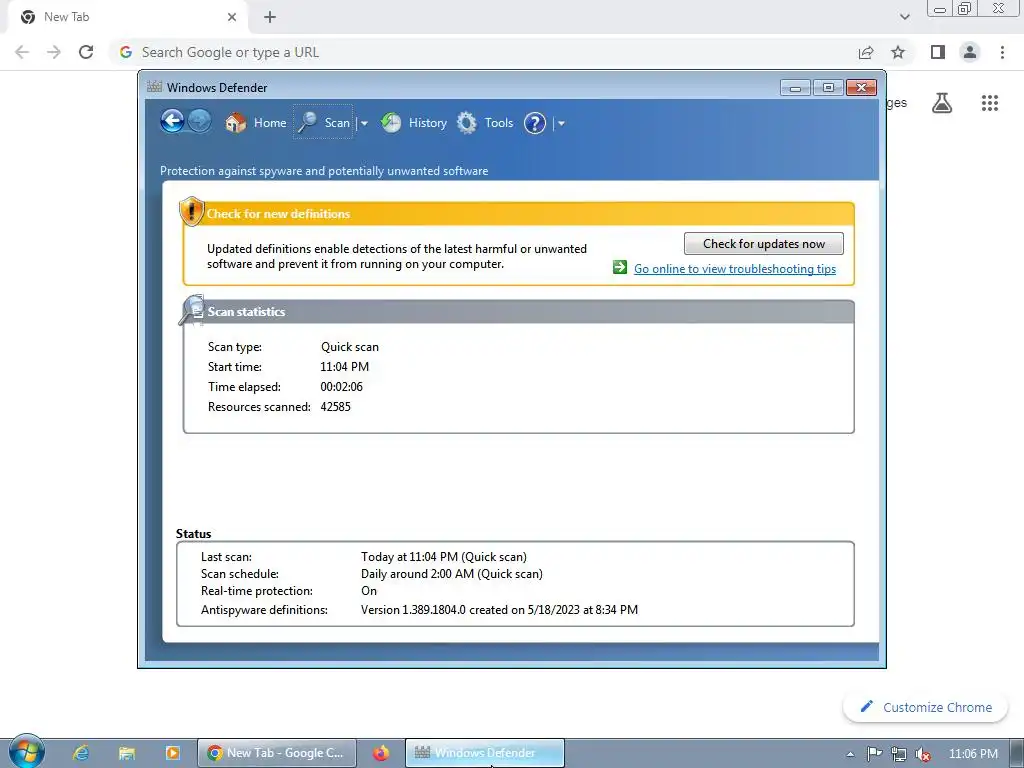Click Chrome forward arrow
This screenshot has width=1024, height=768.
(x=54, y=52)
